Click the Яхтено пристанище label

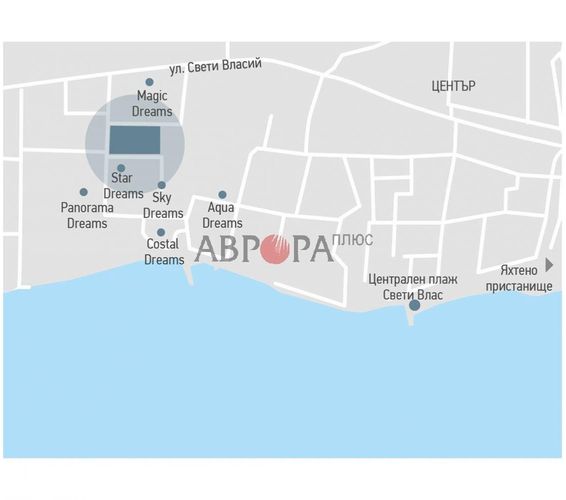click(519, 278)
